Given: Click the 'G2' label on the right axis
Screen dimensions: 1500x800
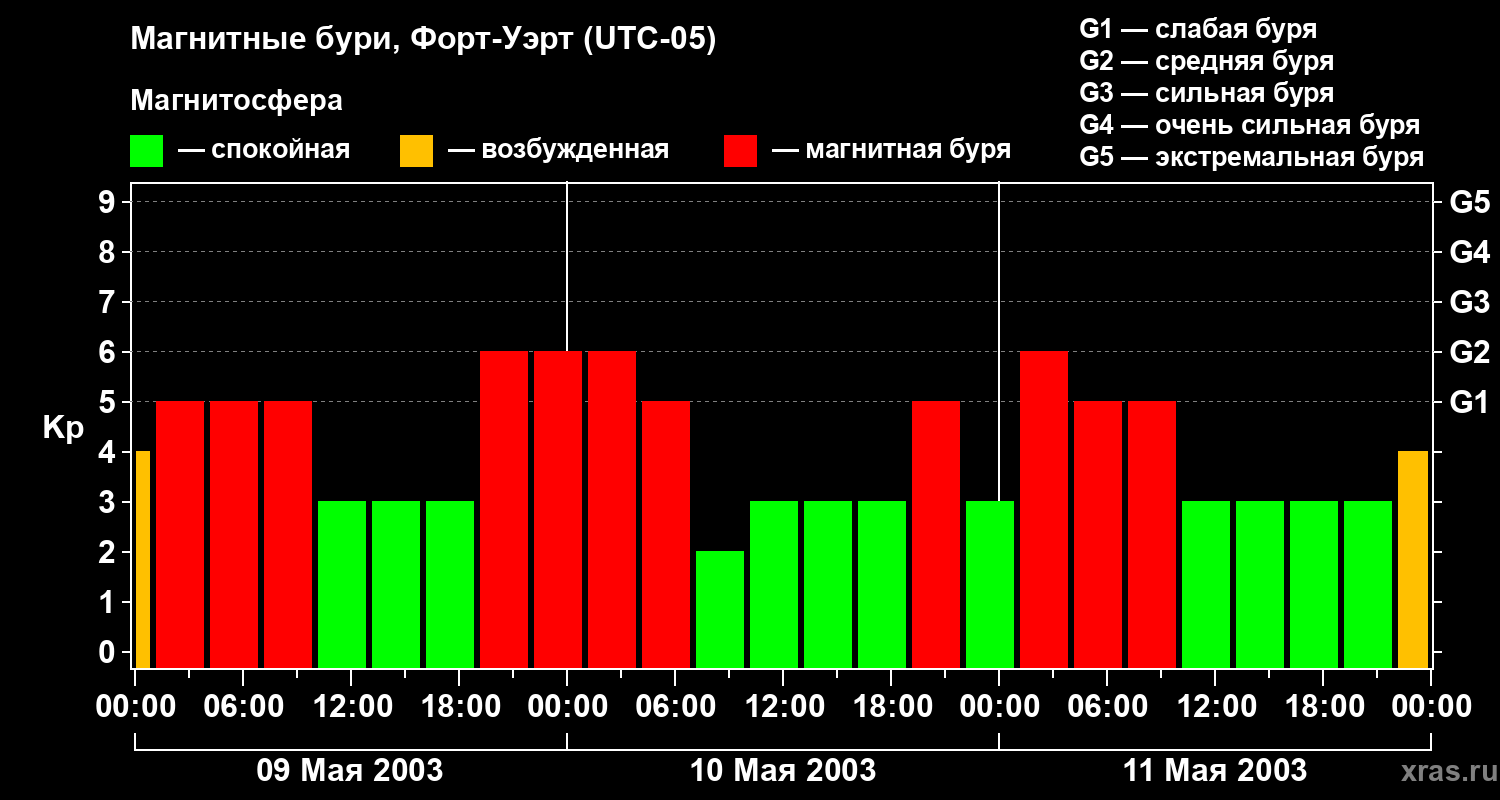Looking at the screenshot, I should pos(1469,352).
